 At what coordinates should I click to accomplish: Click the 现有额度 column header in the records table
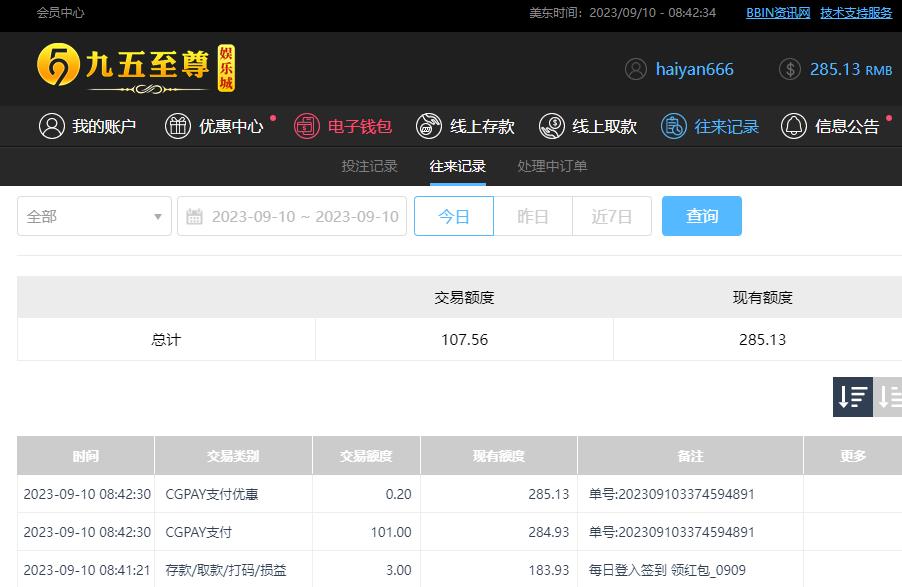pos(499,456)
